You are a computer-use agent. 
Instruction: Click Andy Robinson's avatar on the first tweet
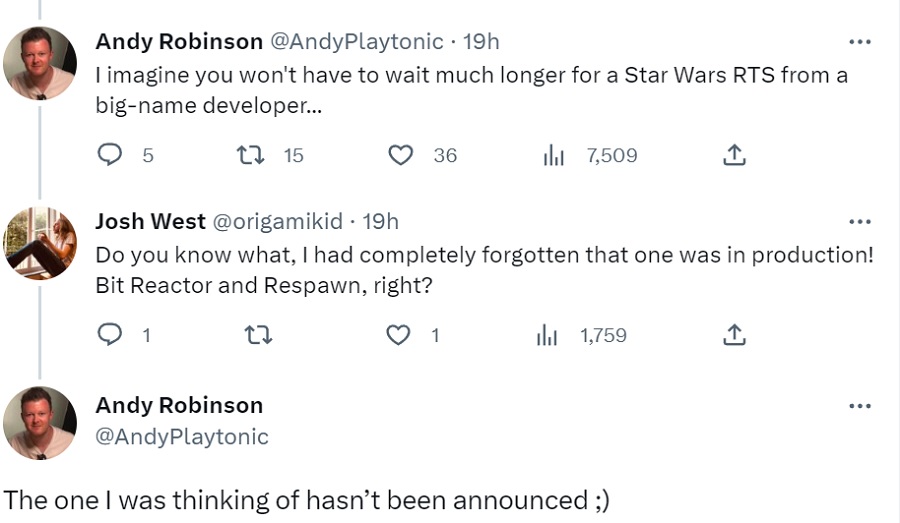click(x=40, y=63)
